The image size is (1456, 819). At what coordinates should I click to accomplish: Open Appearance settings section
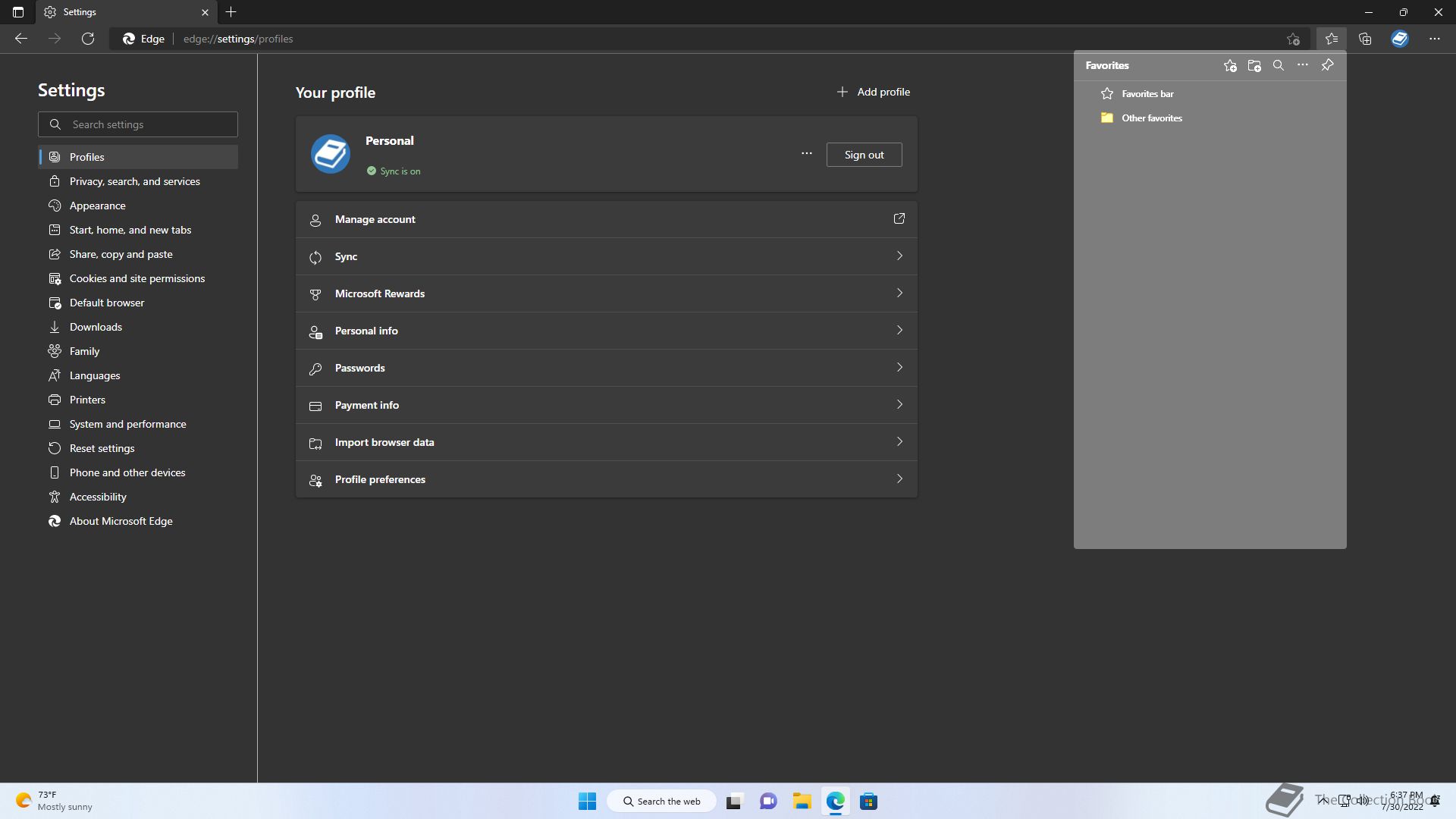pos(98,206)
